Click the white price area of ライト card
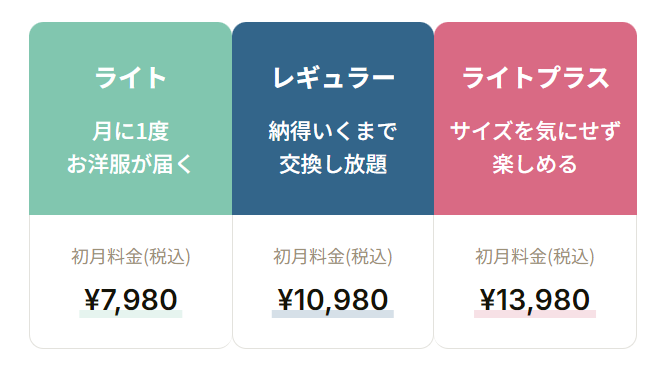The width and height of the screenshot is (666, 370). point(131,282)
